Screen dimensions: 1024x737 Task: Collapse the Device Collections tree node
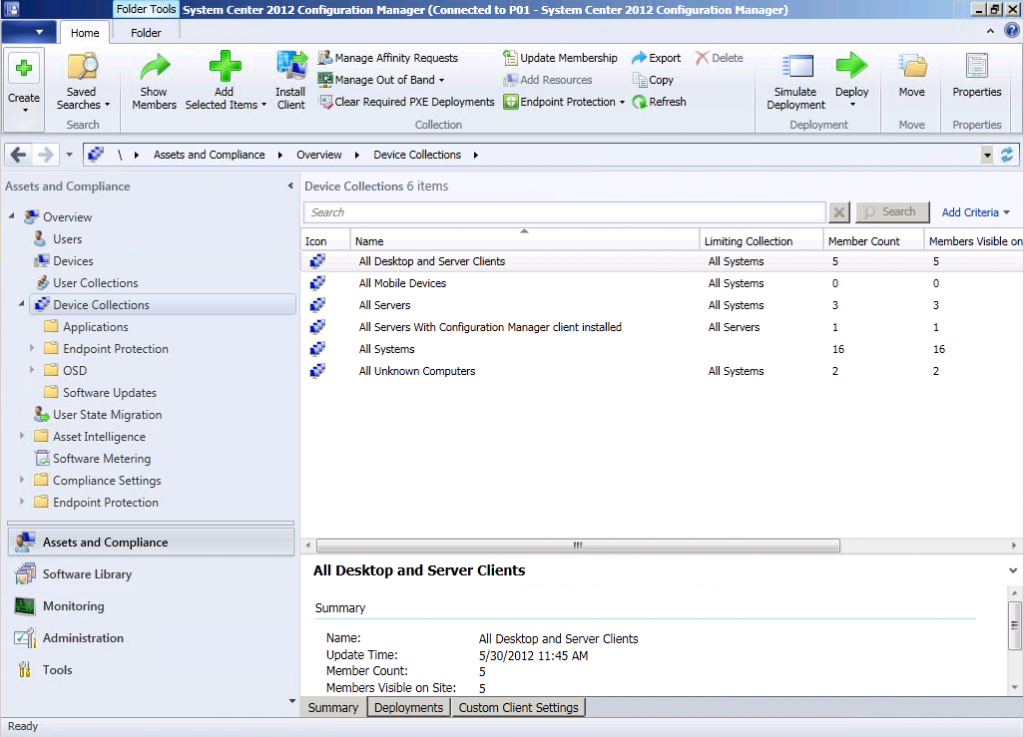pyautogui.click(x=22, y=304)
